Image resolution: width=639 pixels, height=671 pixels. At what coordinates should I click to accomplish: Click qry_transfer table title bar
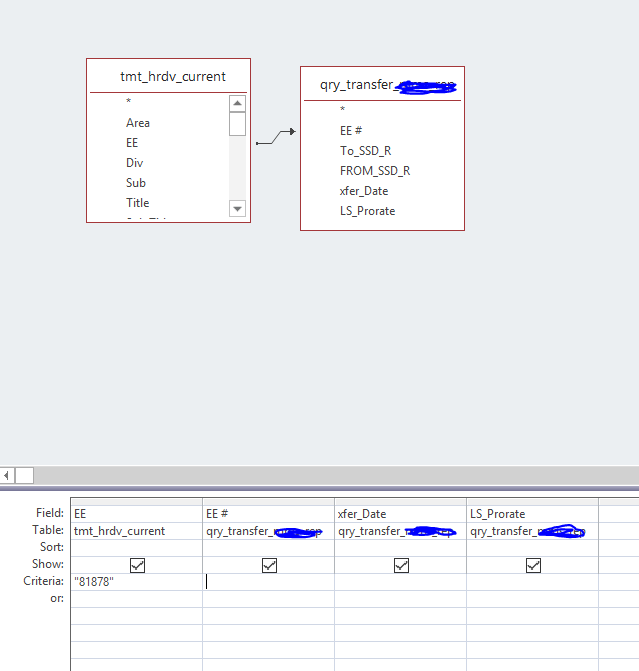pyautogui.click(x=382, y=84)
